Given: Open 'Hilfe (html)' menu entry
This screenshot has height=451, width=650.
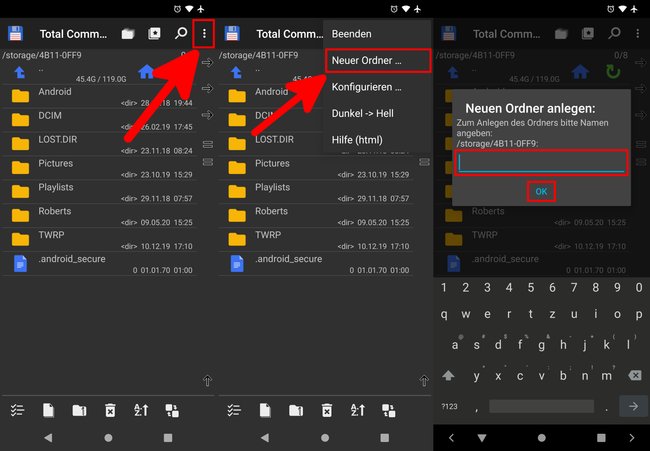Looking at the screenshot, I should [x=357, y=140].
